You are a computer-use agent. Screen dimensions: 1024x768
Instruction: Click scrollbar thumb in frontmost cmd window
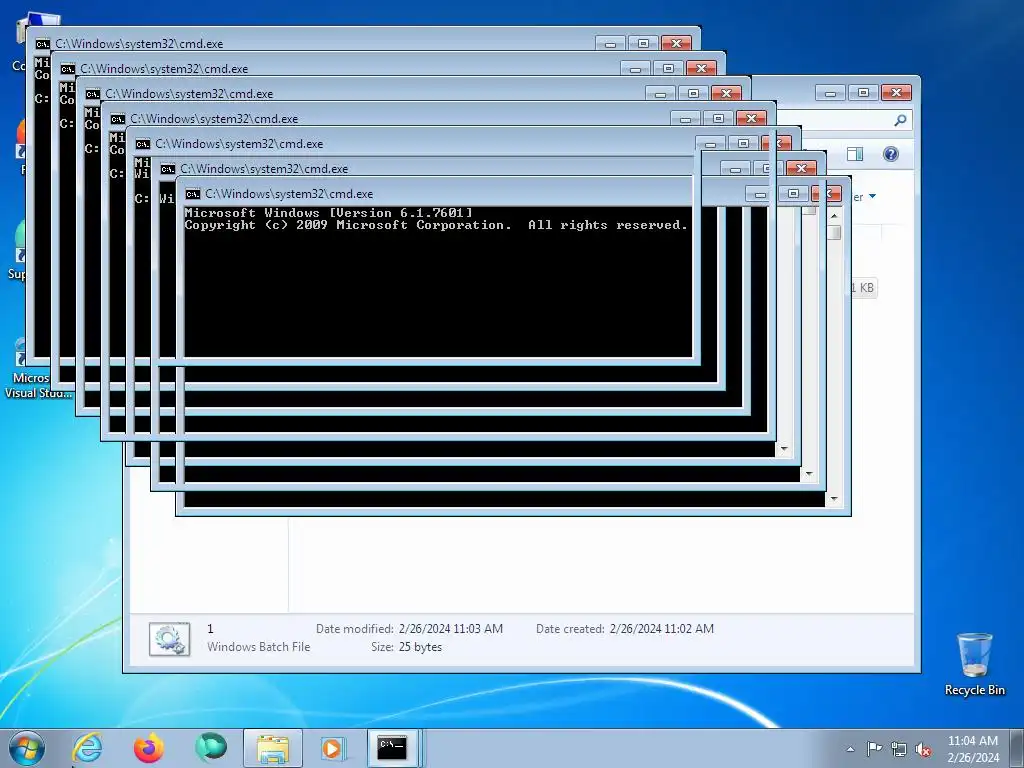[x=834, y=232]
